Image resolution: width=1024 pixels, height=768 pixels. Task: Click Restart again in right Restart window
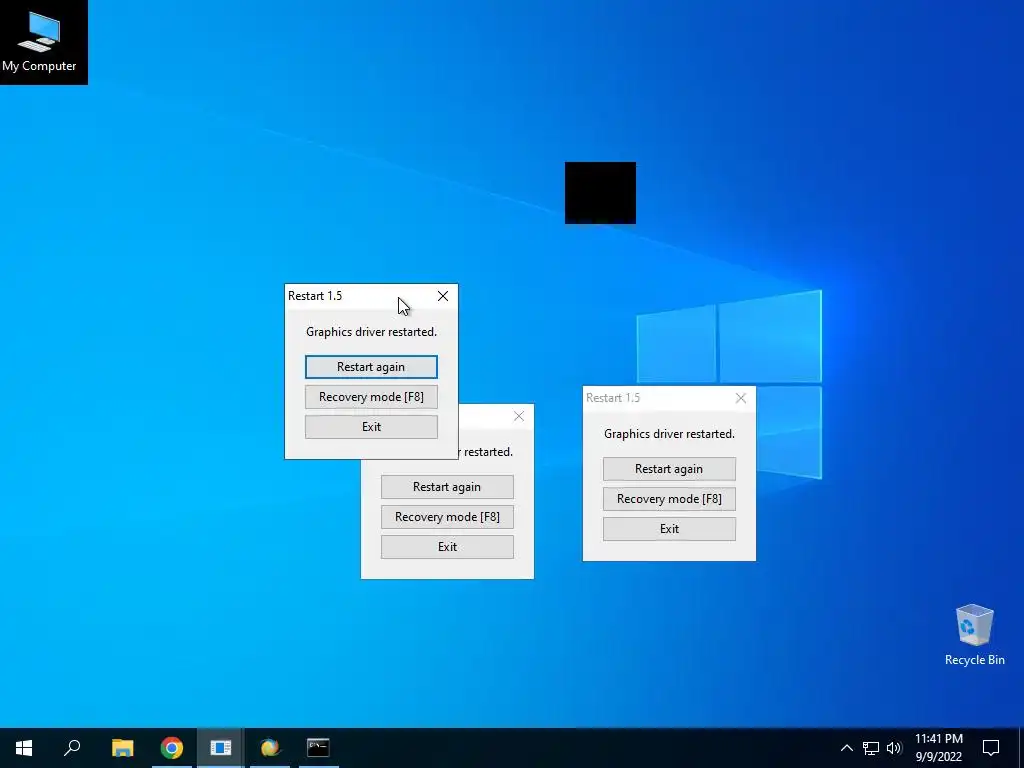[x=669, y=469]
